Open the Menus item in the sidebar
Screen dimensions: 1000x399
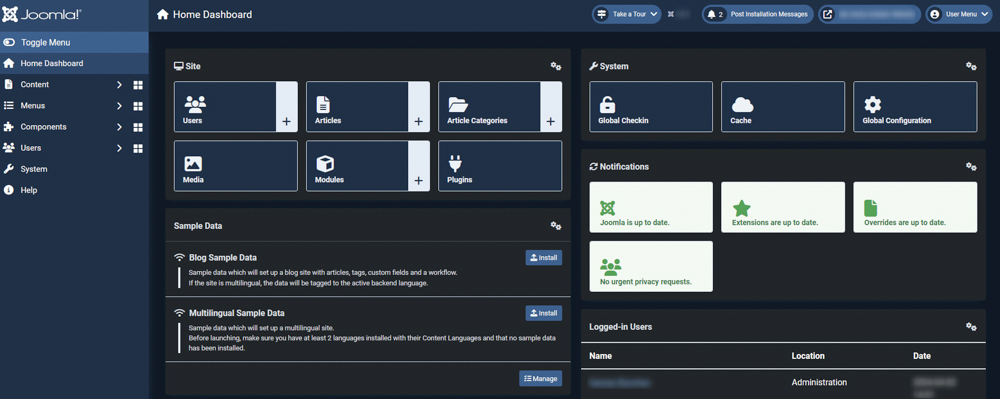(x=33, y=106)
